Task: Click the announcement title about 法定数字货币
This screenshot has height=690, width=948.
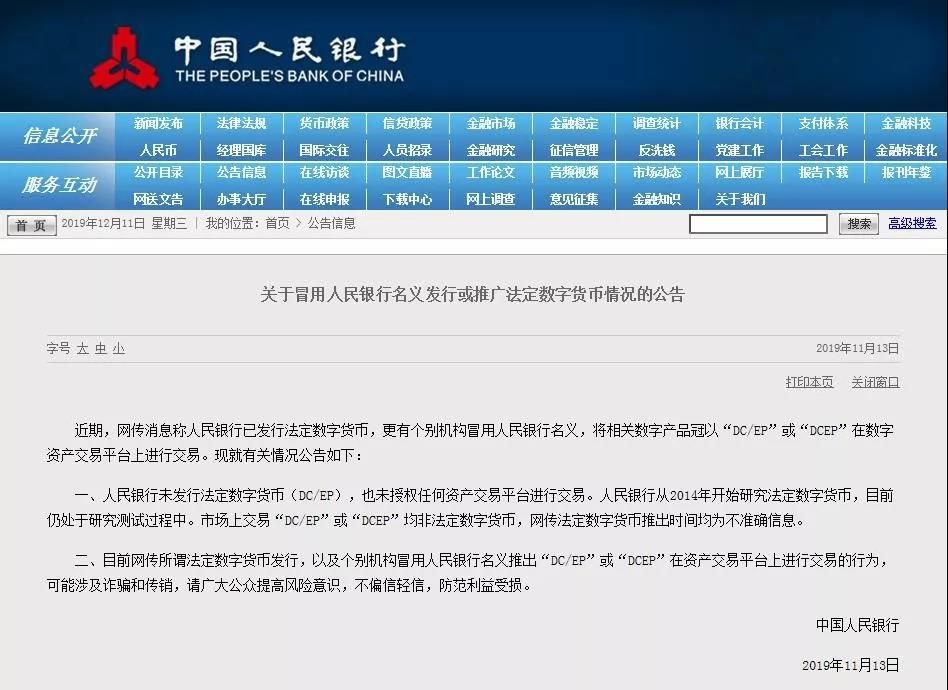Action: click(472, 295)
